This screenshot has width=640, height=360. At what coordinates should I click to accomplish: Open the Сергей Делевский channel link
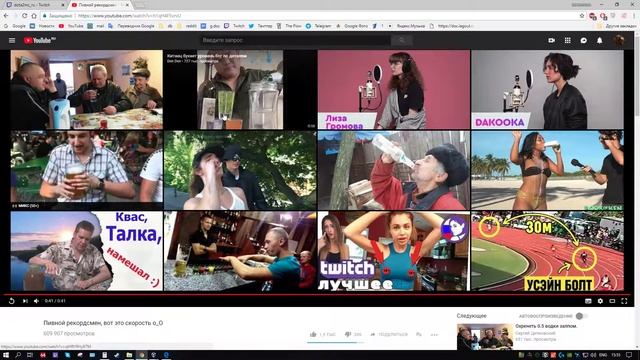point(535,333)
